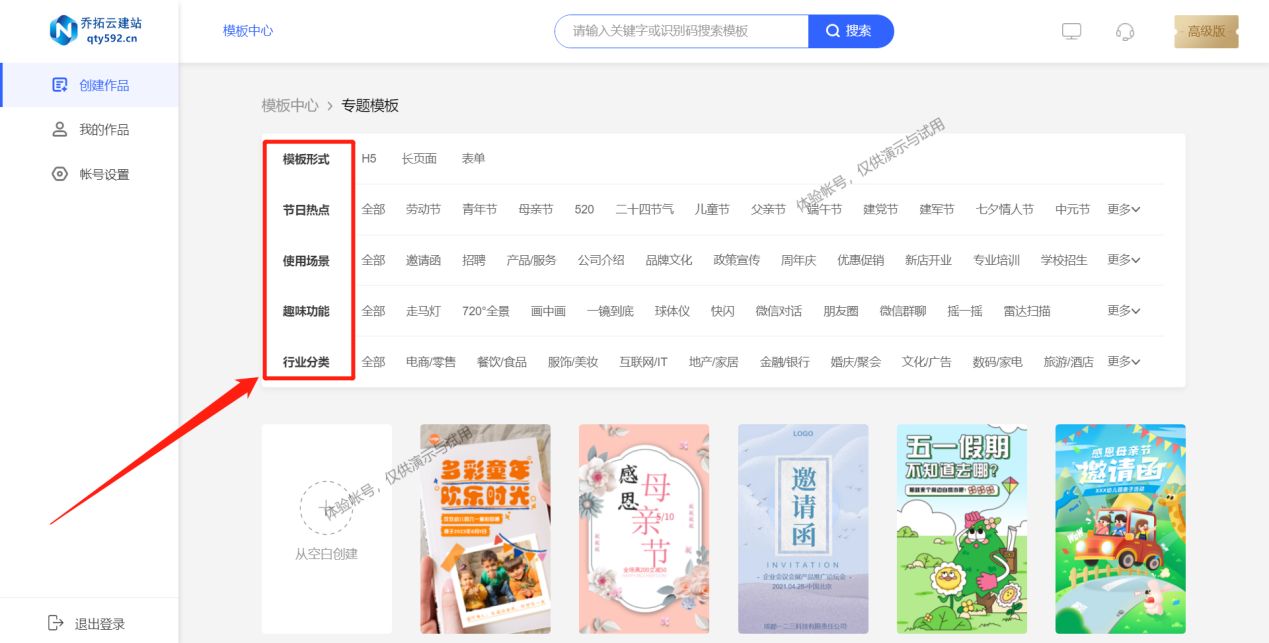
Task: Choose the 餐饮/食品 industry filter
Action: click(x=502, y=362)
